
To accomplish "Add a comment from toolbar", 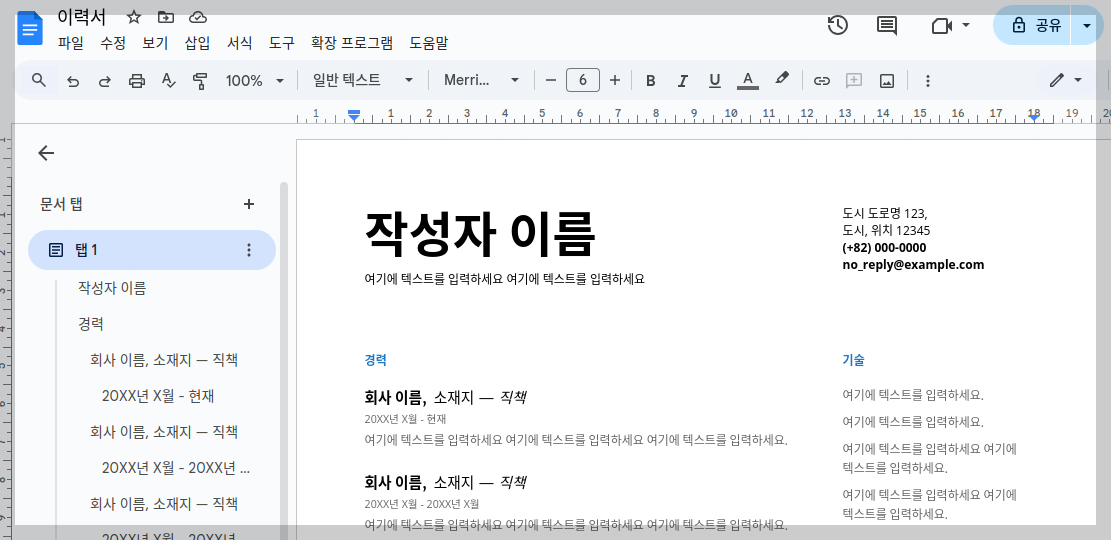I will point(854,81).
